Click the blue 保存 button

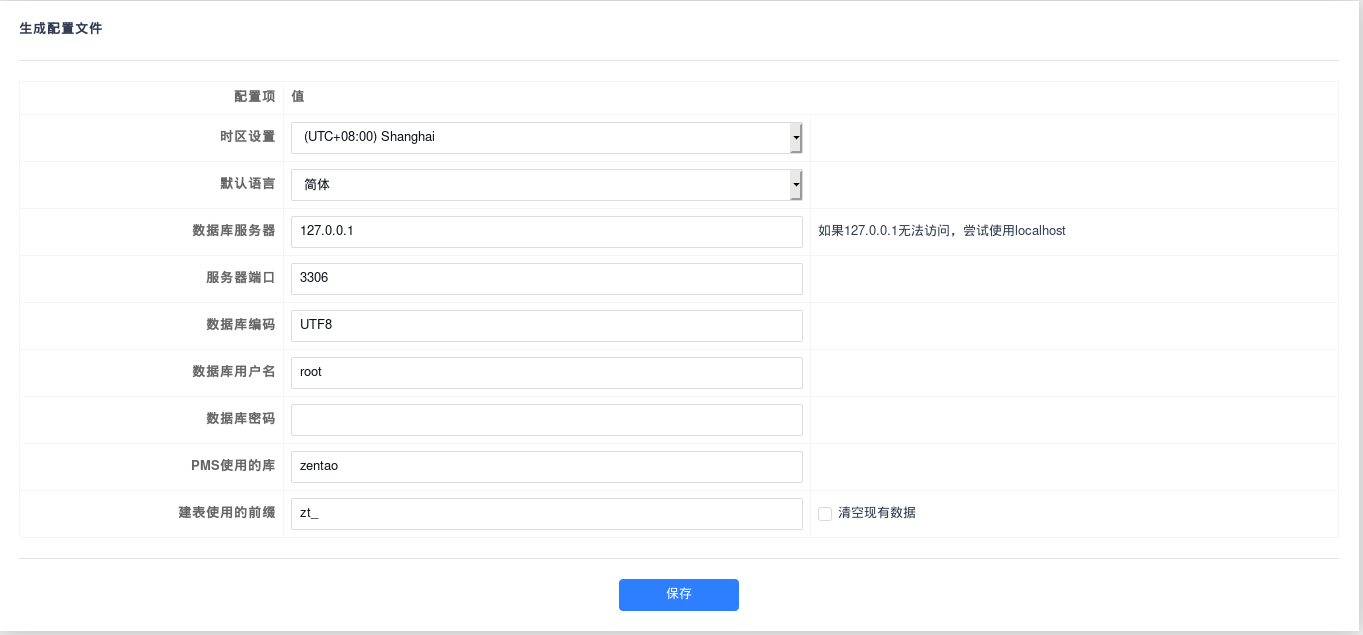(x=678, y=594)
